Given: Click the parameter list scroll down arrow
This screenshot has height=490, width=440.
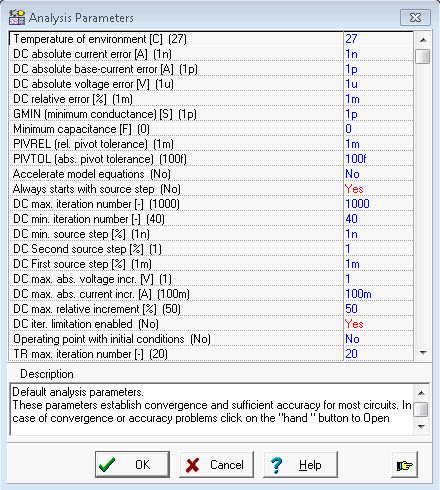Looking at the screenshot, I should click(423, 353).
